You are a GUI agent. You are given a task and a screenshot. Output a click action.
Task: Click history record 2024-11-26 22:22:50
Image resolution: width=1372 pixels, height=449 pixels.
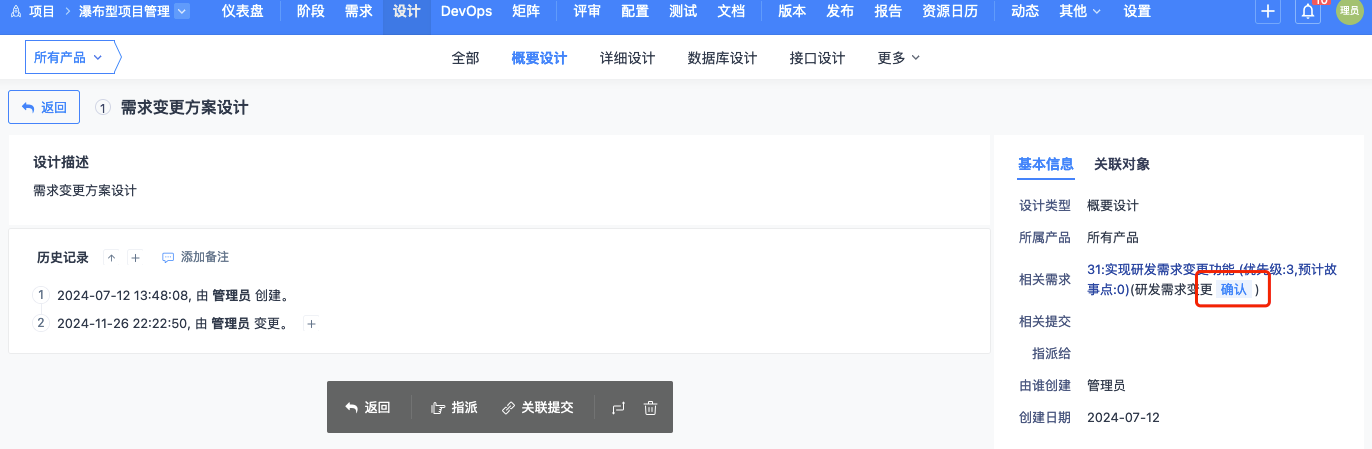click(173, 324)
